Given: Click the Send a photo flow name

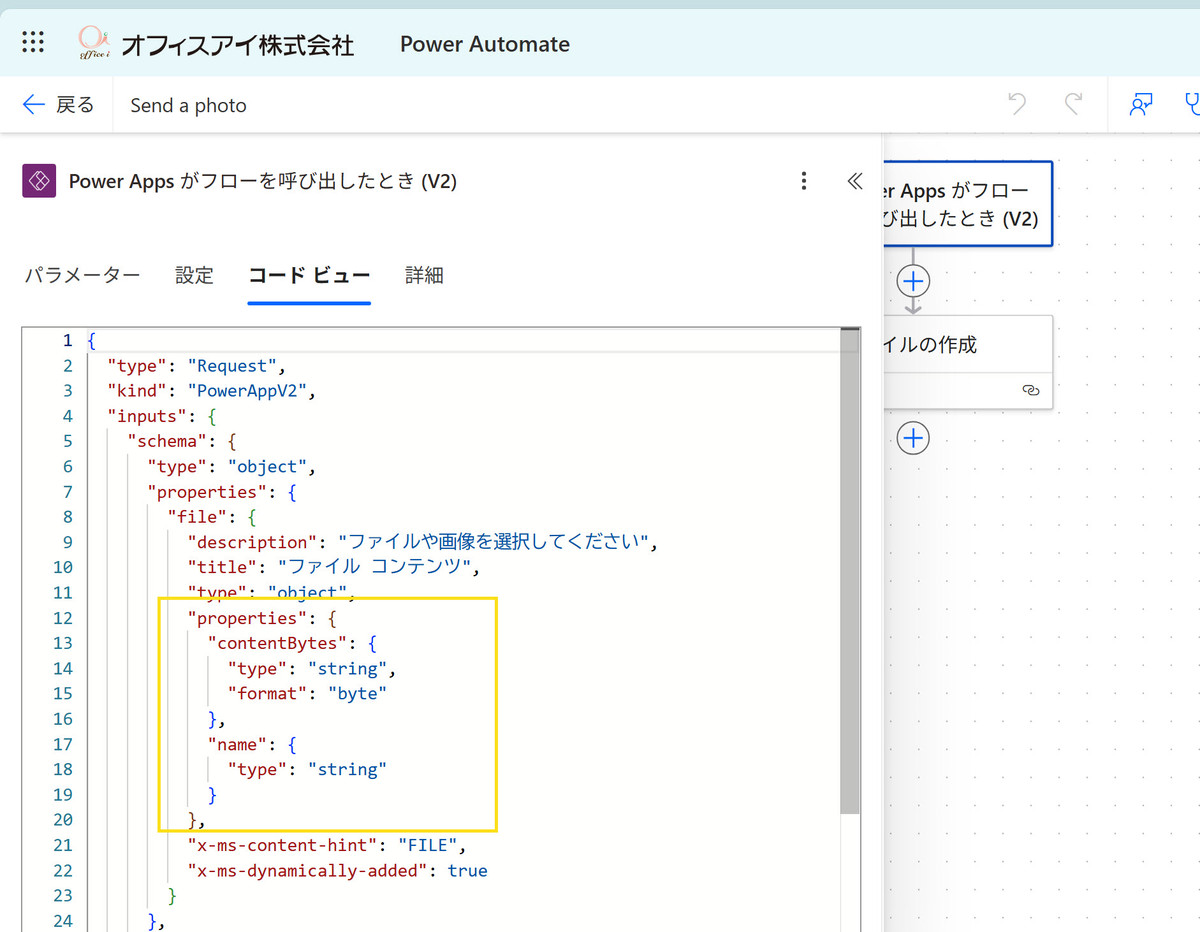Looking at the screenshot, I should [188, 105].
